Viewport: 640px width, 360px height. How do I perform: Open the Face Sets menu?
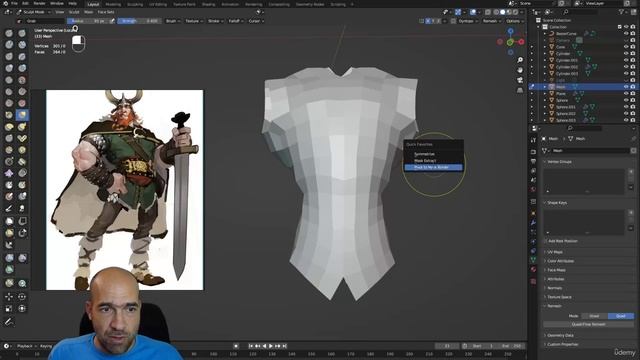[106, 12]
